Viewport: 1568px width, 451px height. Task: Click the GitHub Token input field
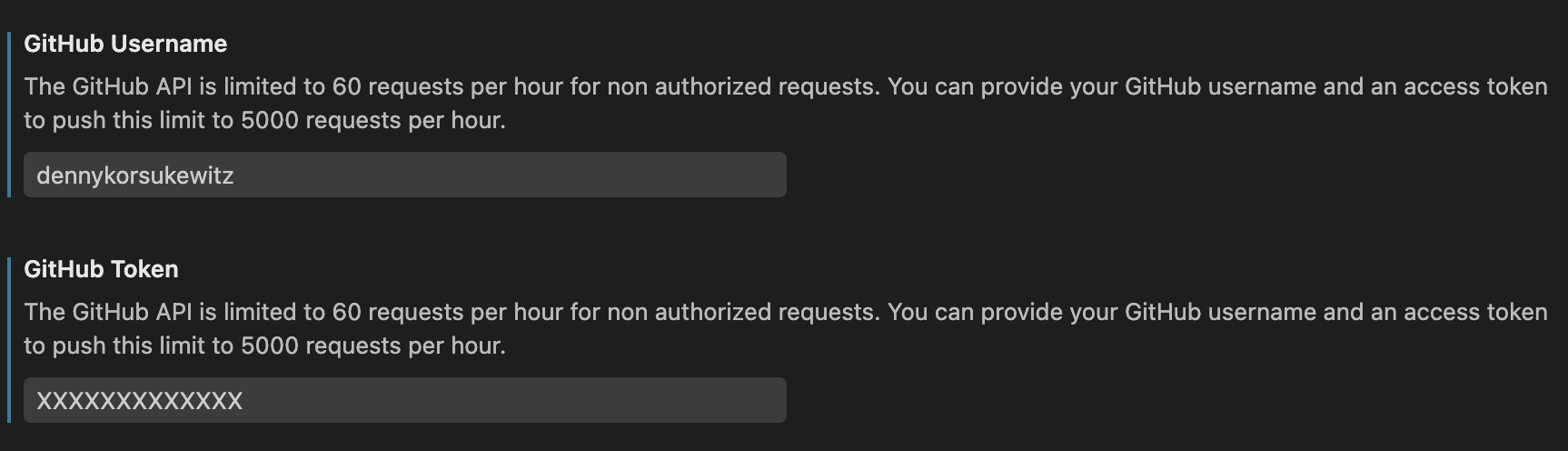404,400
